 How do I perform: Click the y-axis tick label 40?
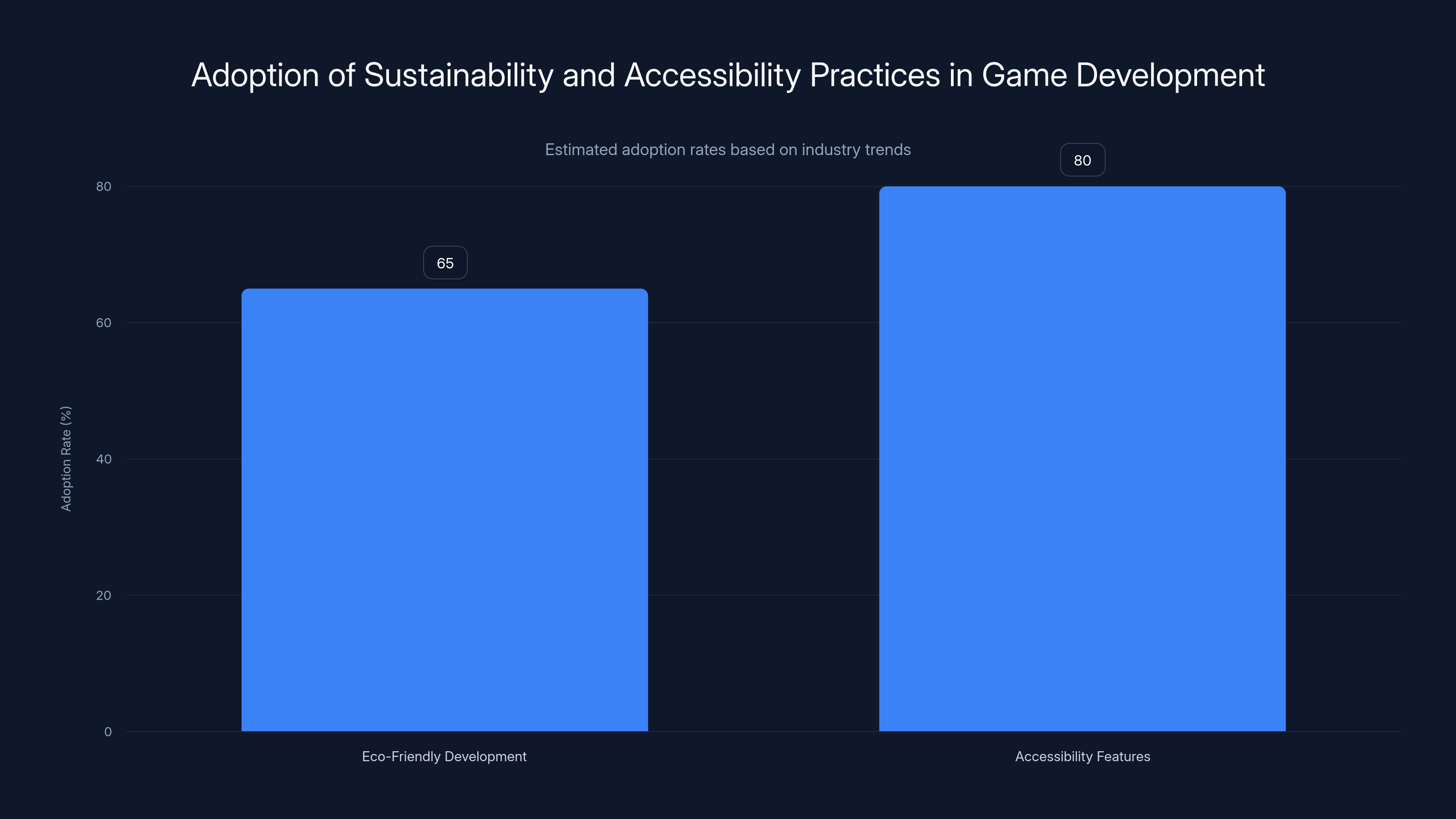103,459
